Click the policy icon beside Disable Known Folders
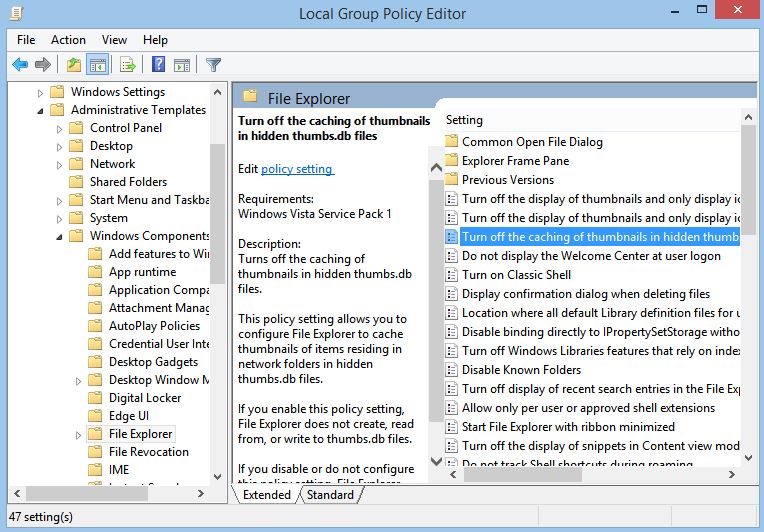 [x=452, y=370]
